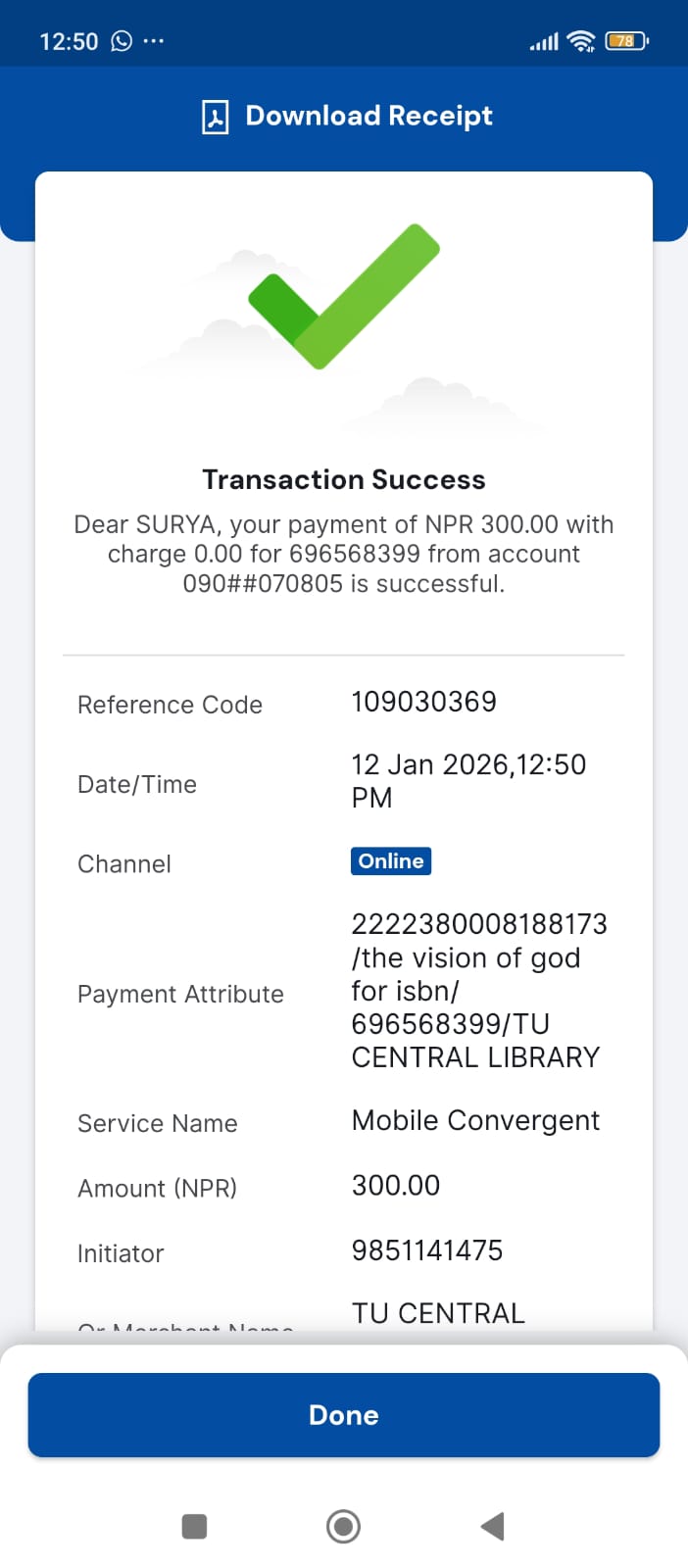Tap the Online channel badge
The image size is (688, 1568).
pos(391,861)
